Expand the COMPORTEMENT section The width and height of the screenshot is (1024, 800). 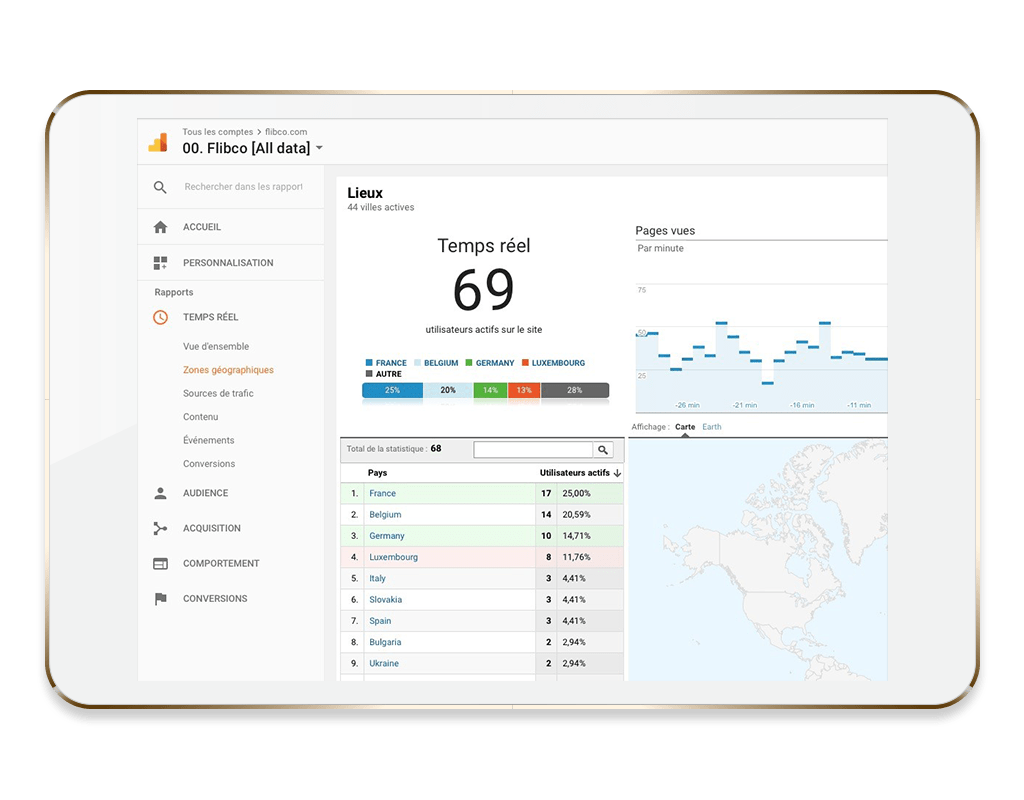pos(221,564)
